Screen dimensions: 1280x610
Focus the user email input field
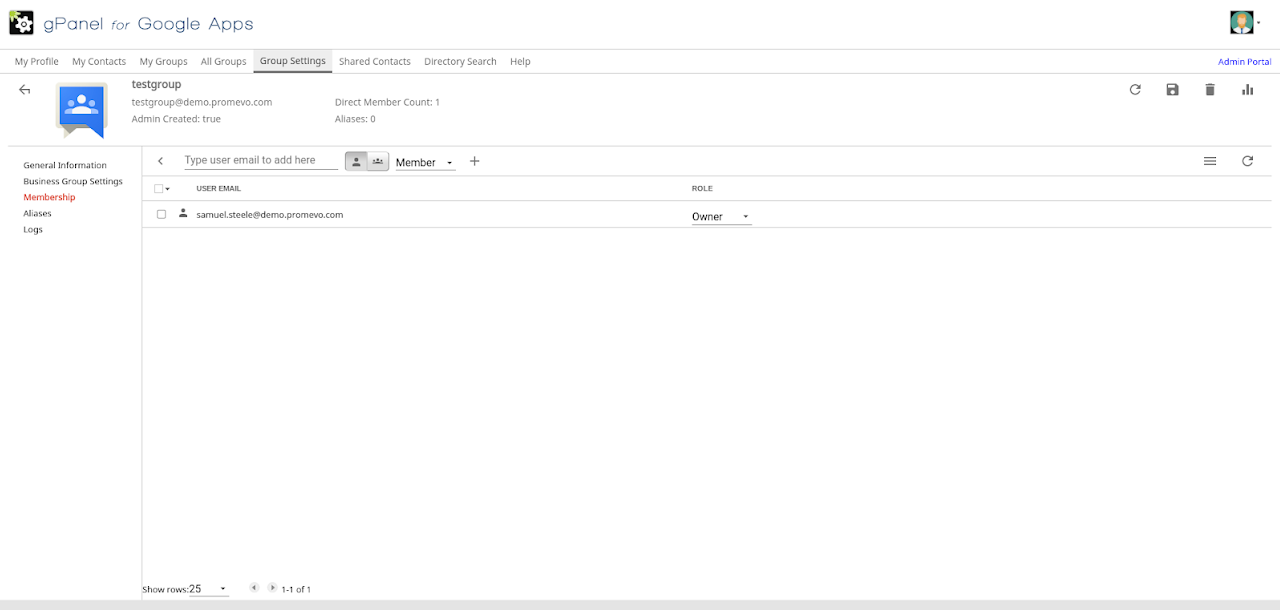(261, 160)
